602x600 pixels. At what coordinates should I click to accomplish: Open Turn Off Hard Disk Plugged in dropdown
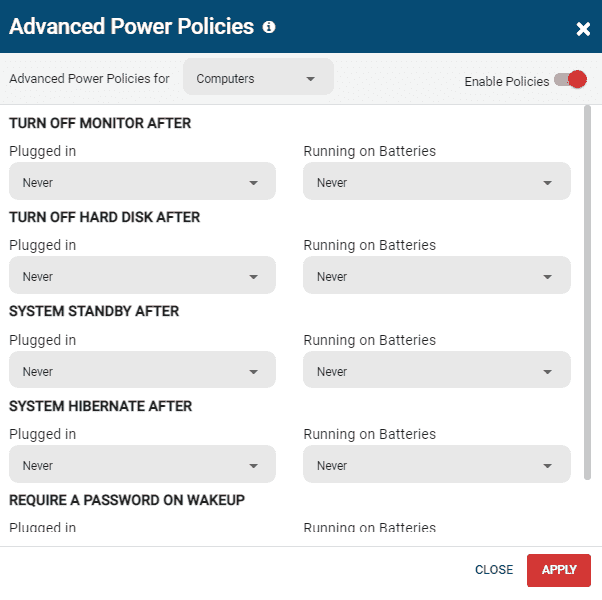(142, 276)
